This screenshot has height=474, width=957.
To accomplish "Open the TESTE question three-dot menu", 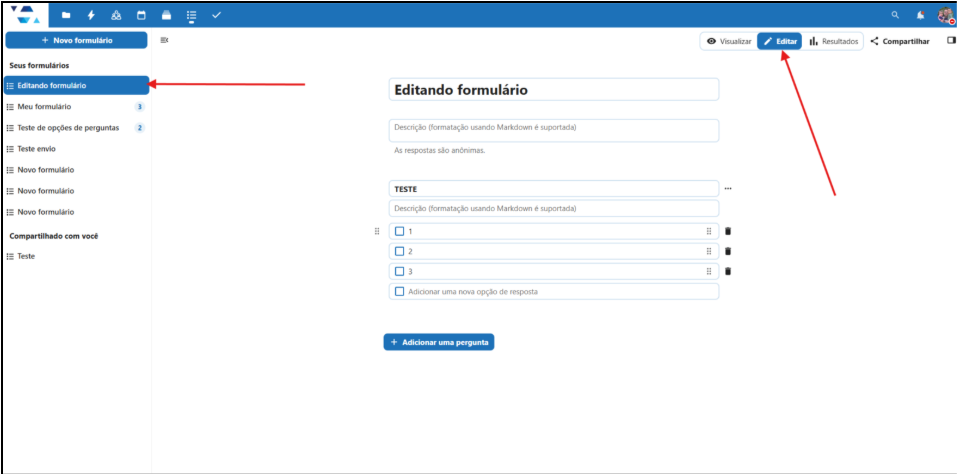I will pyautogui.click(x=728, y=188).
